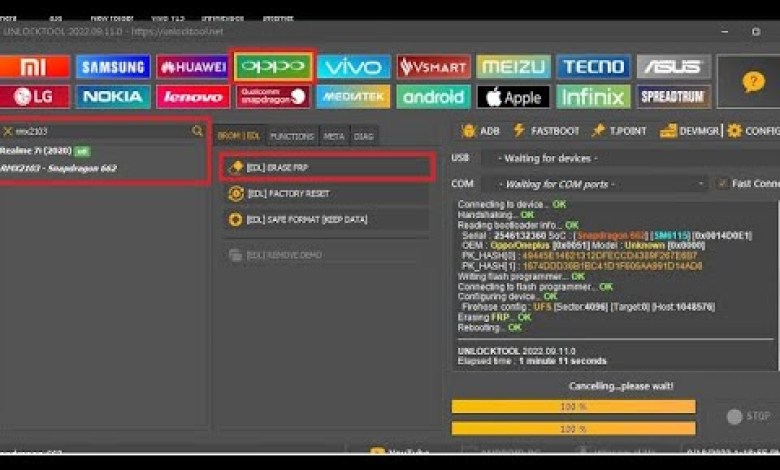Click the [EDL] ERASE FRP button
Screen dimensions: 780x470
326,167
